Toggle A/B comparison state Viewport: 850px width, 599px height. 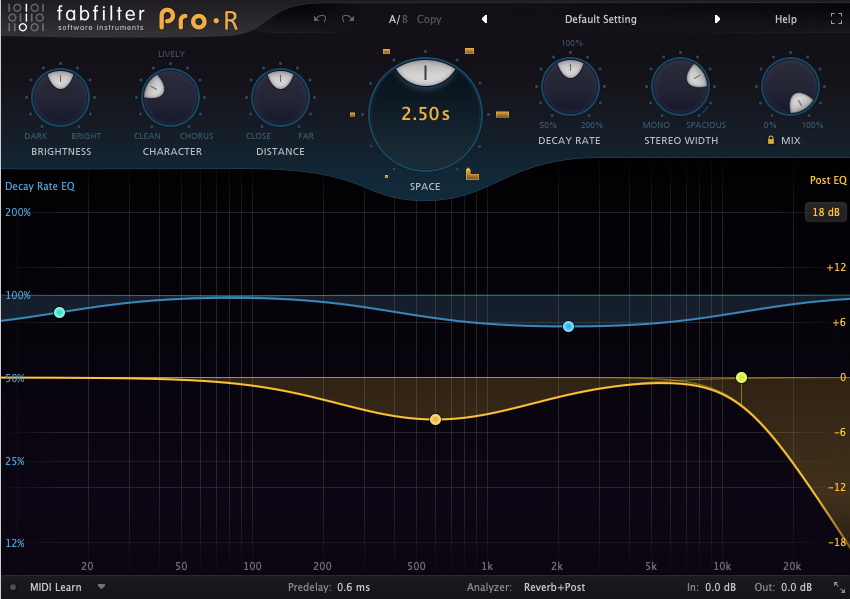coord(398,19)
